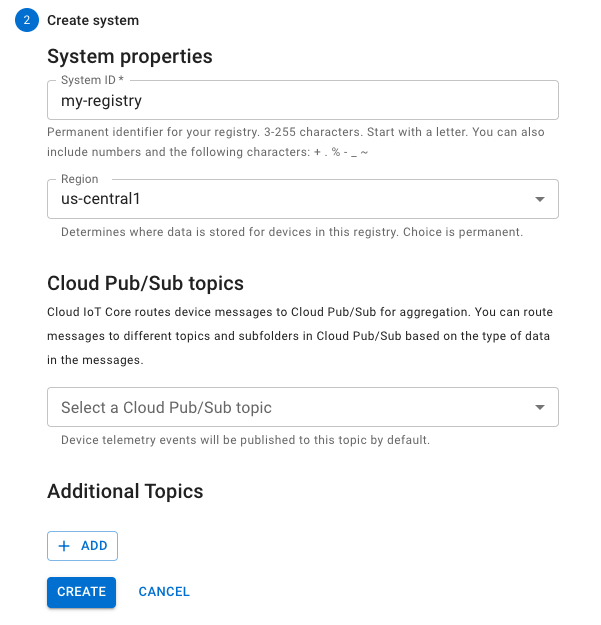
Task: Click the 'Determines where data is stored' hint
Action: point(291,232)
